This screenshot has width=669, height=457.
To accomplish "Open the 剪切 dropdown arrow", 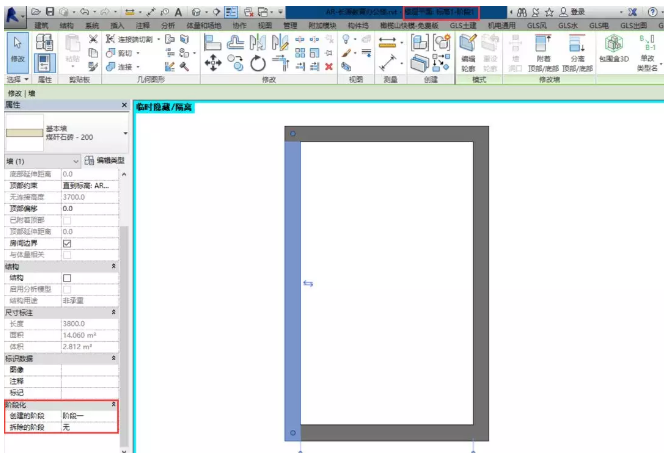I will [x=138, y=53].
